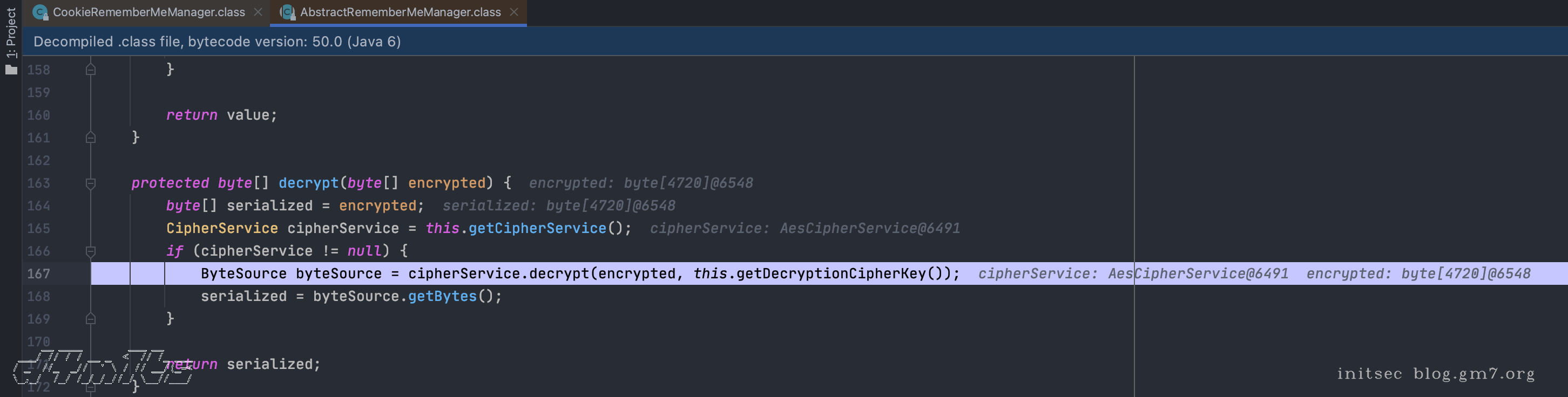Click the decompiled class file notification banner
The width and height of the screenshot is (1568, 397).
217,42
